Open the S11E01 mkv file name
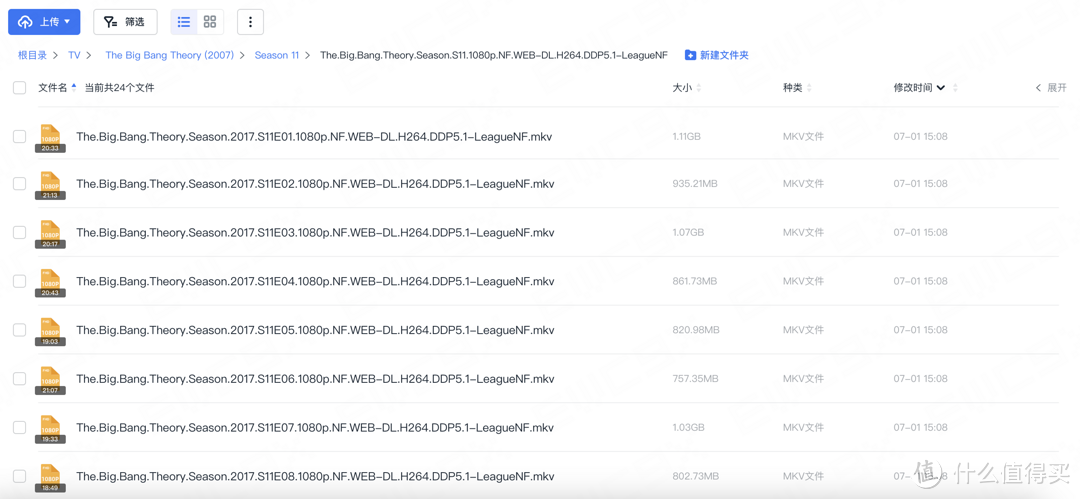This screenshot has height=499, width=1080. 314,136
